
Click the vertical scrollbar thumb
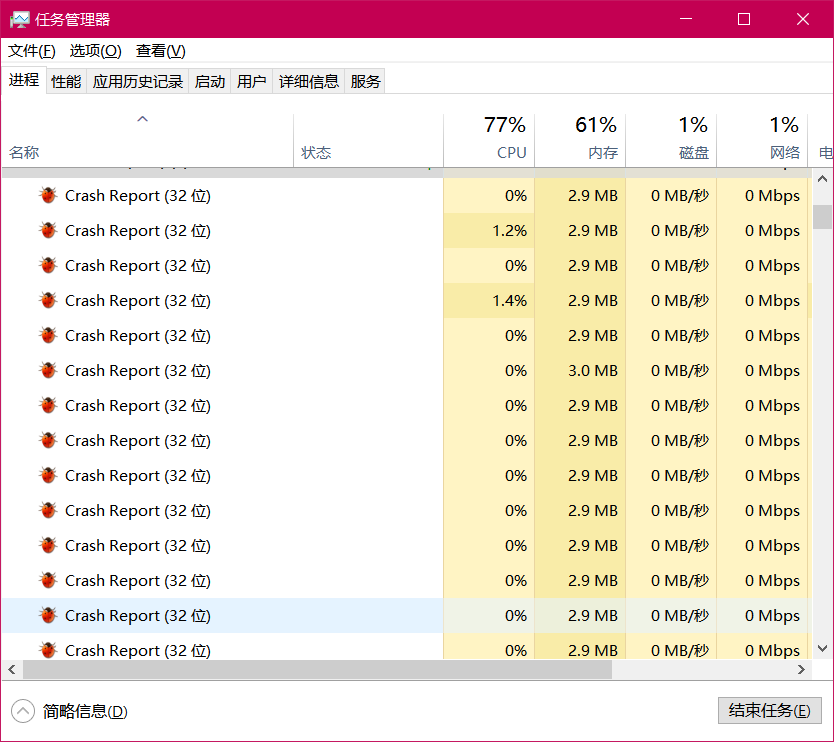pos(822,217)
